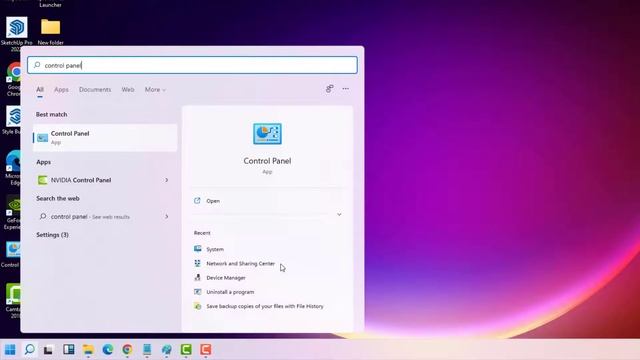Select the All search tab
Screen dimensions: 640x360
pos(40,89)
